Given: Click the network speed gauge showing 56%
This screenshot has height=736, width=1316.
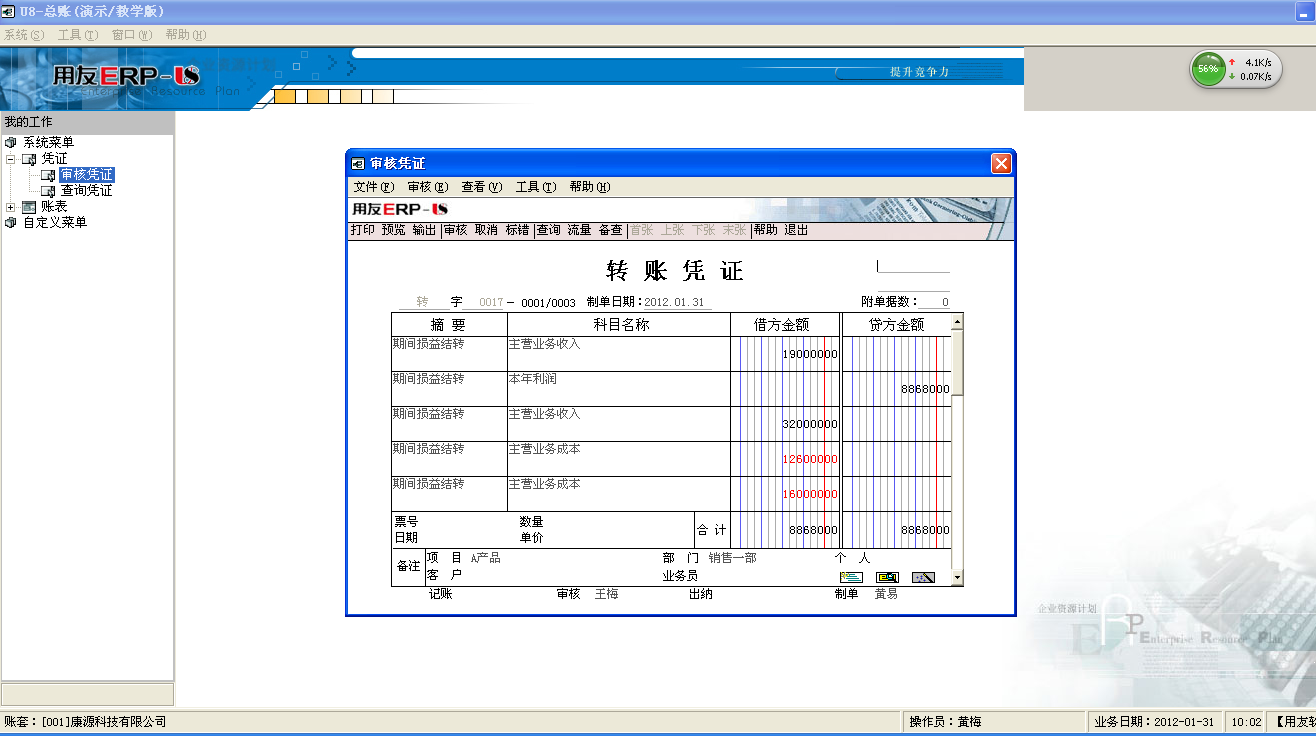Looking at the screenshot, I should 1208,69.
